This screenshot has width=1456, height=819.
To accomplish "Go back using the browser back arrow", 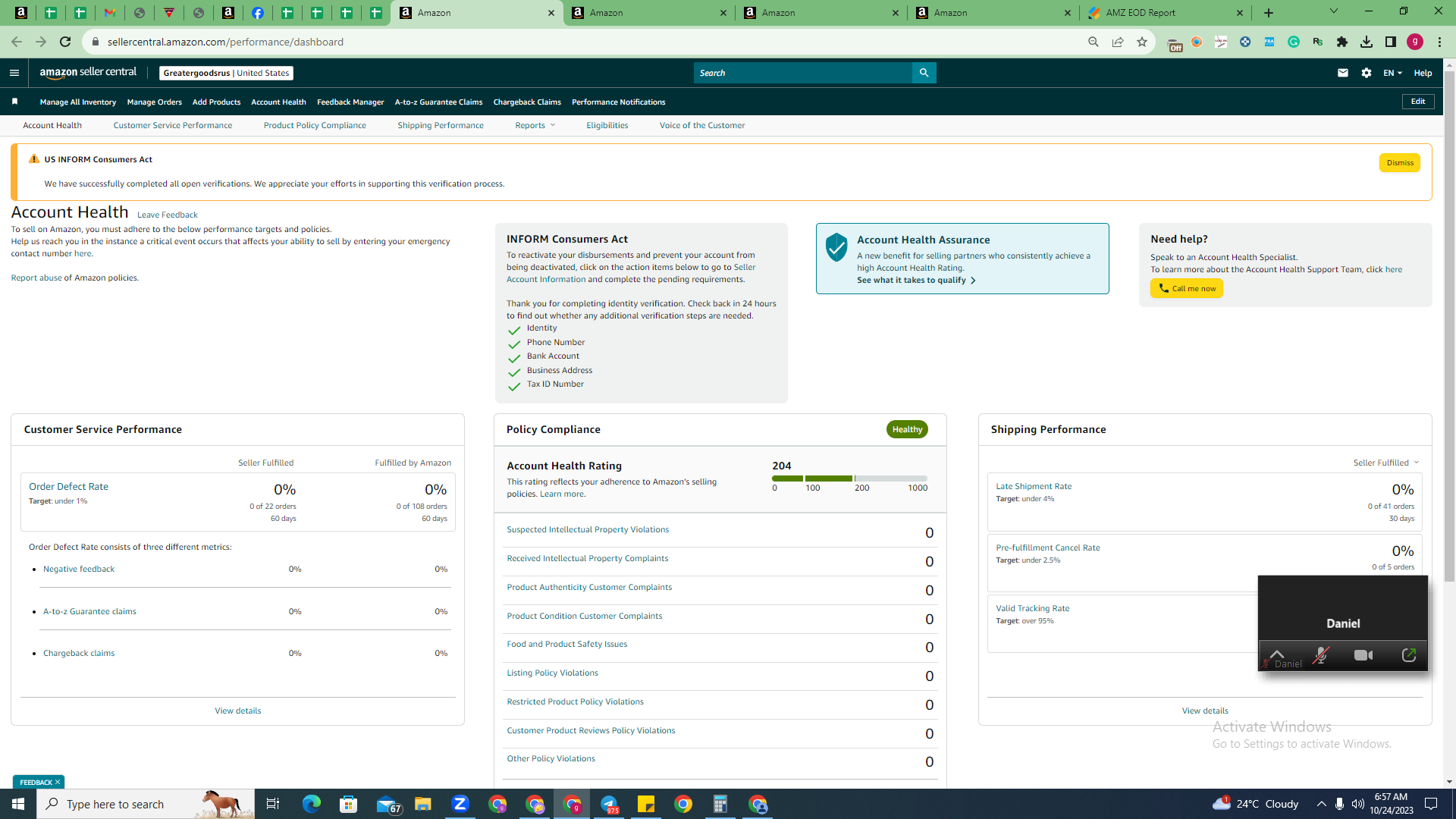I will pyautogui.click(x=17, y=42).
